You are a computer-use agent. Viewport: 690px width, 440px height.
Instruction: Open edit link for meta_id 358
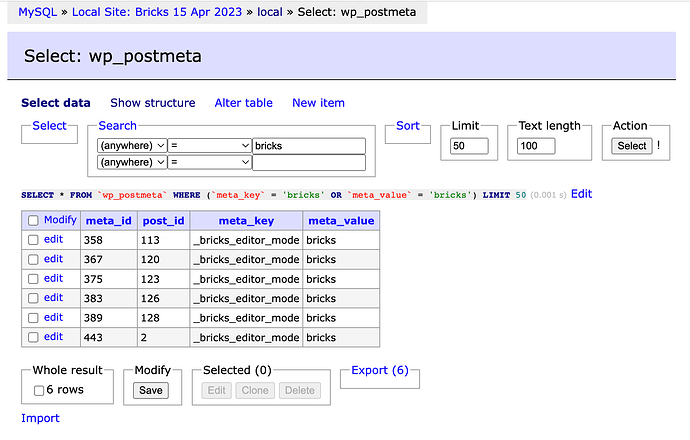coord(53,239)
